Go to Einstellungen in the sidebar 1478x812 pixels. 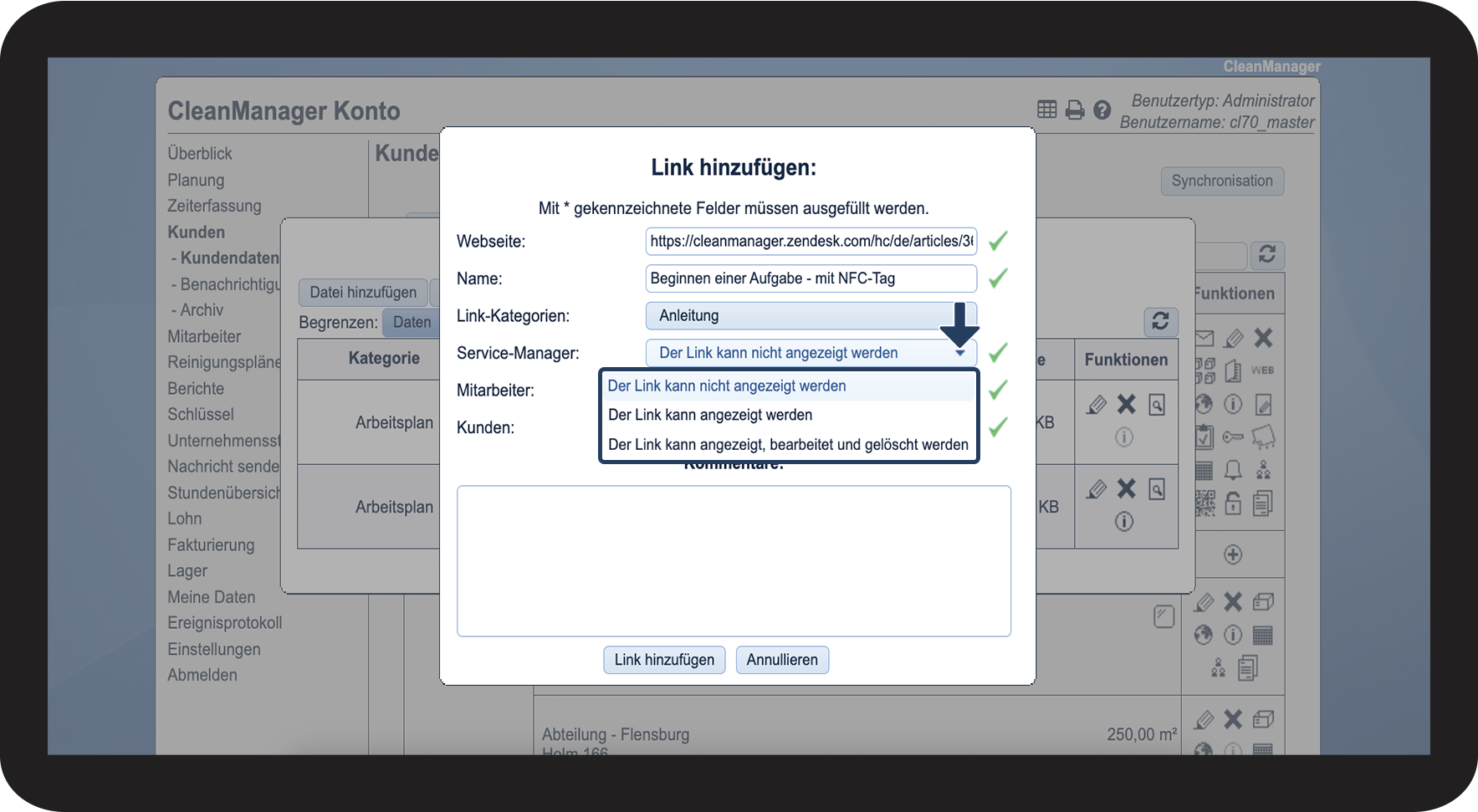[214, 649]
